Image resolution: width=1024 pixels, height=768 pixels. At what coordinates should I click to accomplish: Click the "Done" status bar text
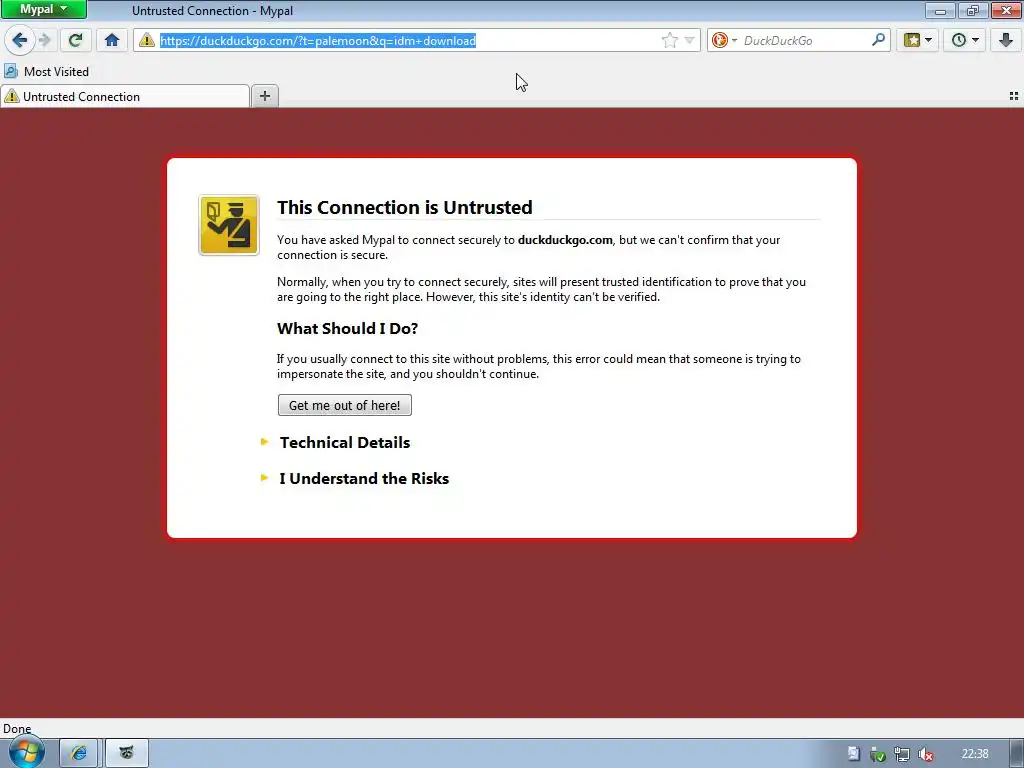[x=17, y=729]
